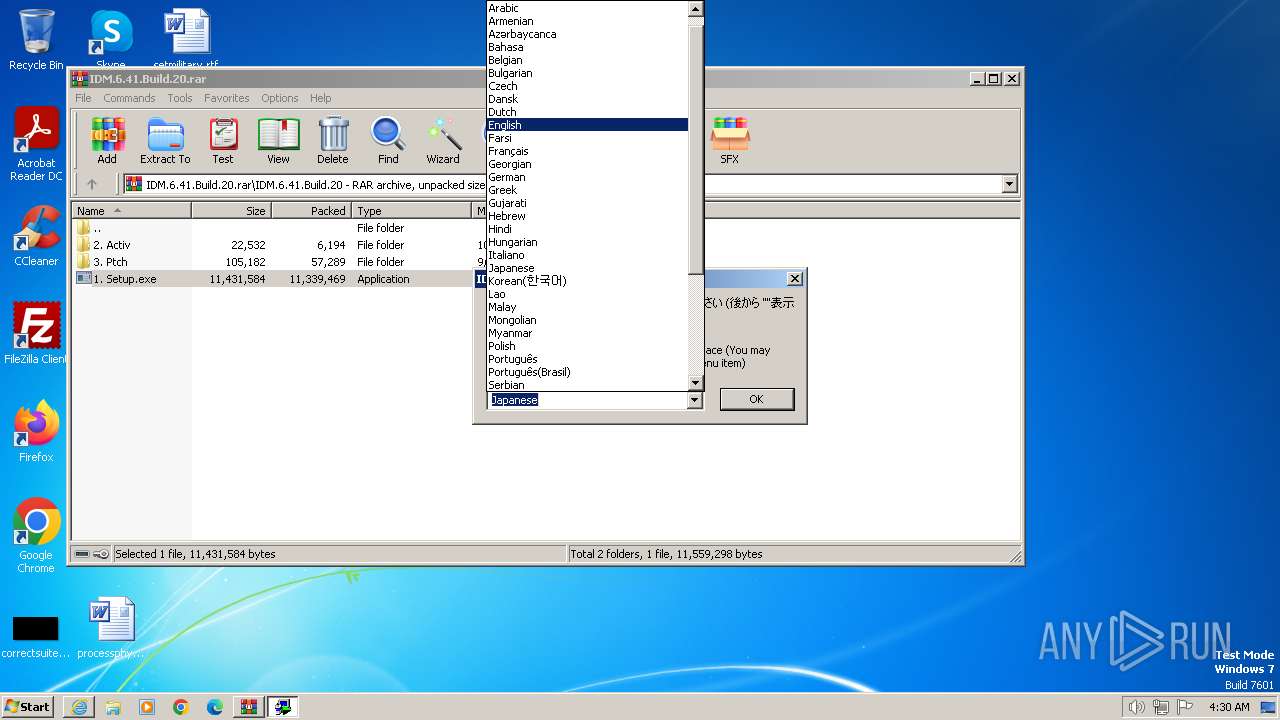Image resolution: width=1280 pixels, height=720 pixels.
Task: Open the Commands menu
Action: click(x=129, y=98)
